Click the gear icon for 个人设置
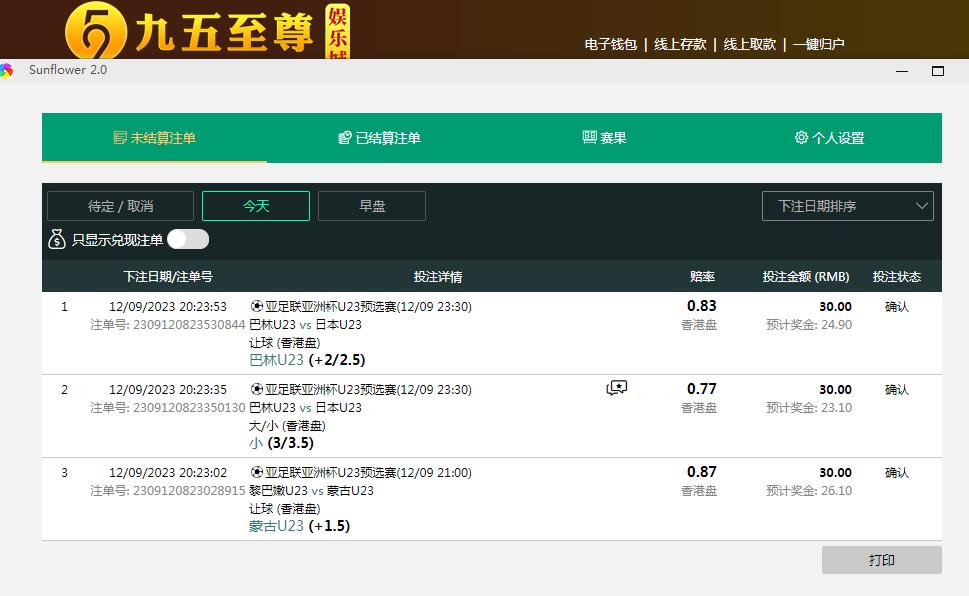The height and width of the screenshot is (596, 969). 801,138
